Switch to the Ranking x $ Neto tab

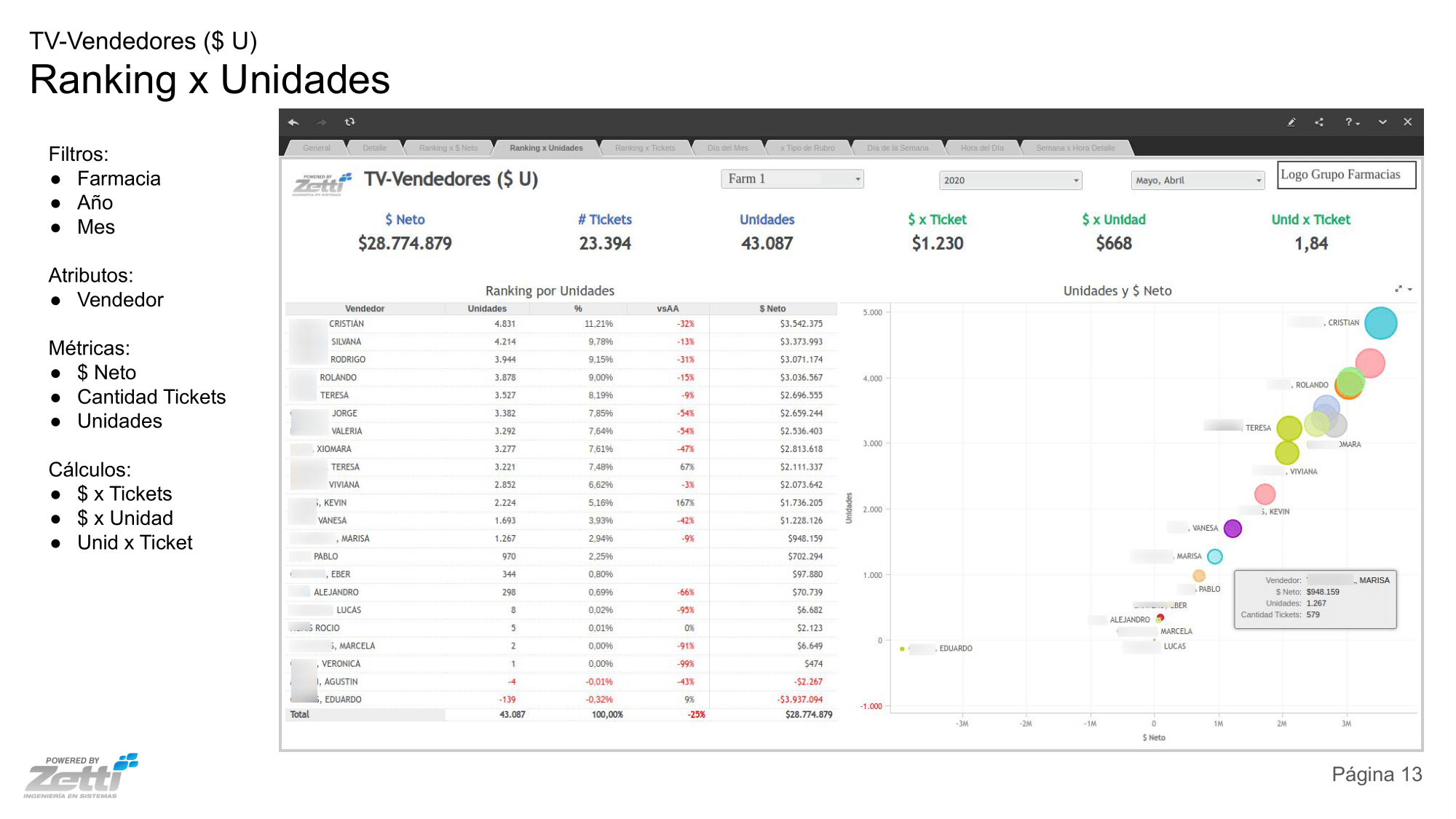[448, 148]
